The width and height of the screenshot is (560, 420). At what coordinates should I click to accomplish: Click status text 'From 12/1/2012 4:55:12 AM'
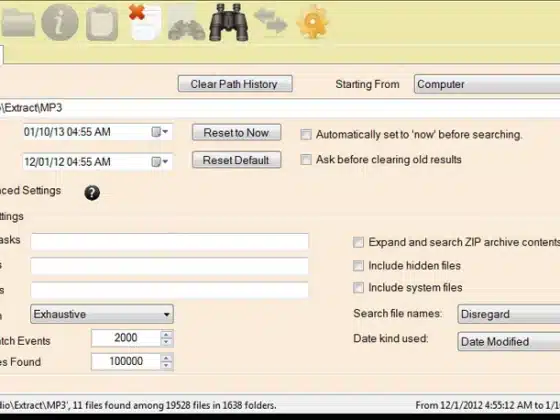pos(473,406)
